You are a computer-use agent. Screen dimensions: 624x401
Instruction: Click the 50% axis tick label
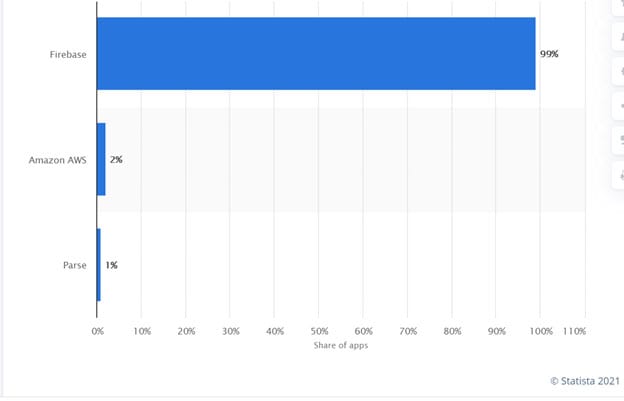[320, 331]
